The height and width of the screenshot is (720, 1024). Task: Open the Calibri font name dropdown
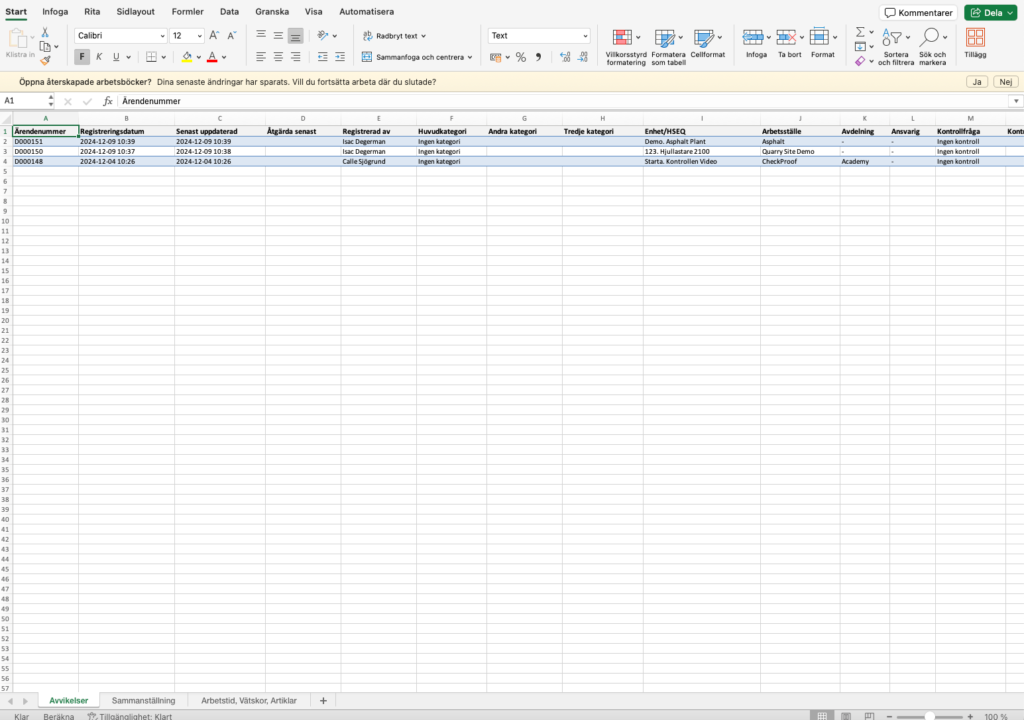120,35
